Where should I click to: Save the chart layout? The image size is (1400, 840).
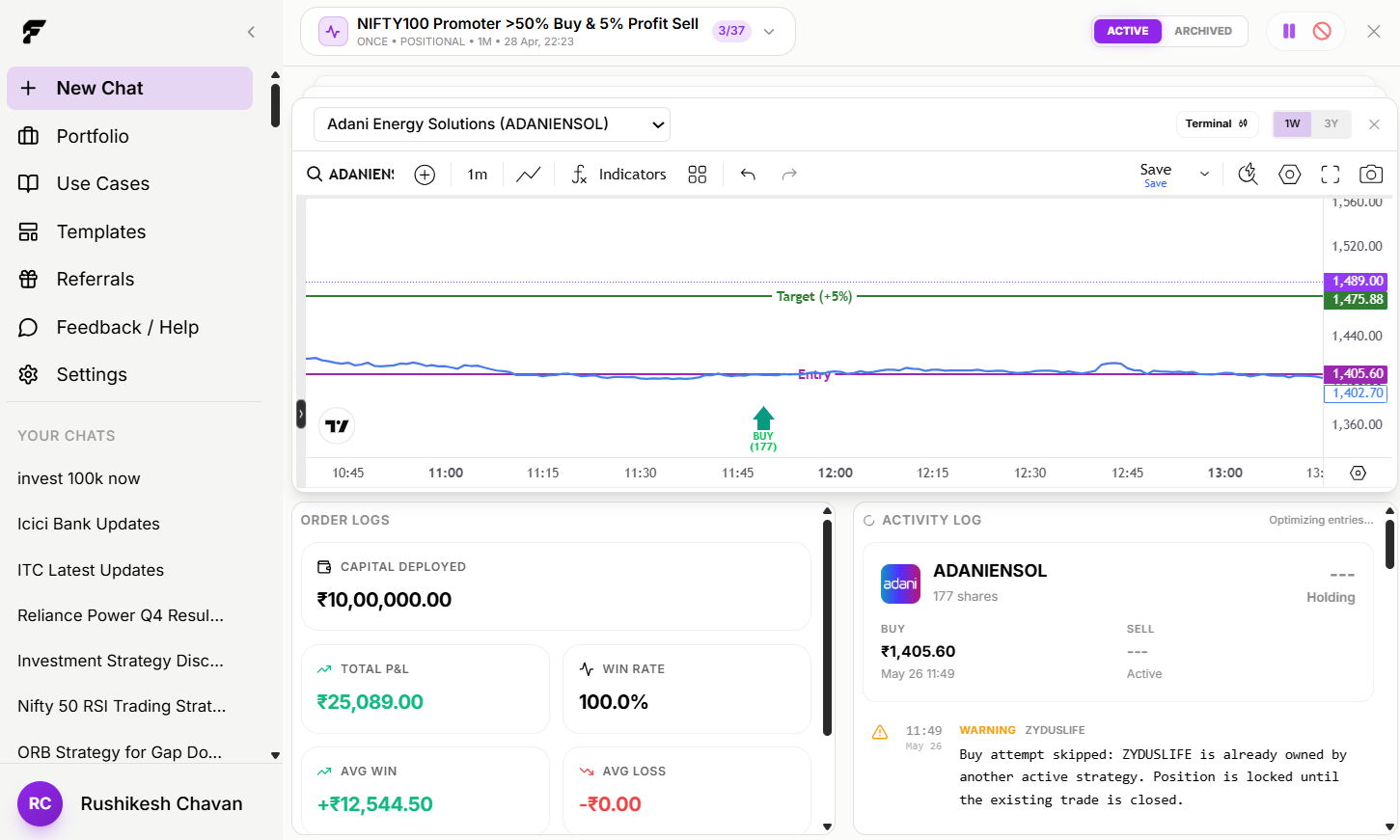[x=1156, y=175]
